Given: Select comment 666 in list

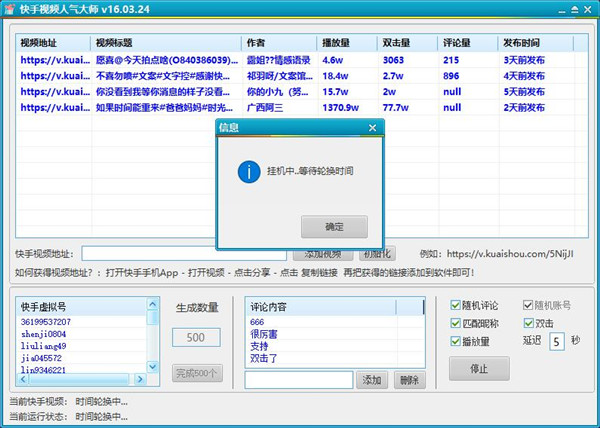Looking at the screenshot, I should click(x=257, y=322).
